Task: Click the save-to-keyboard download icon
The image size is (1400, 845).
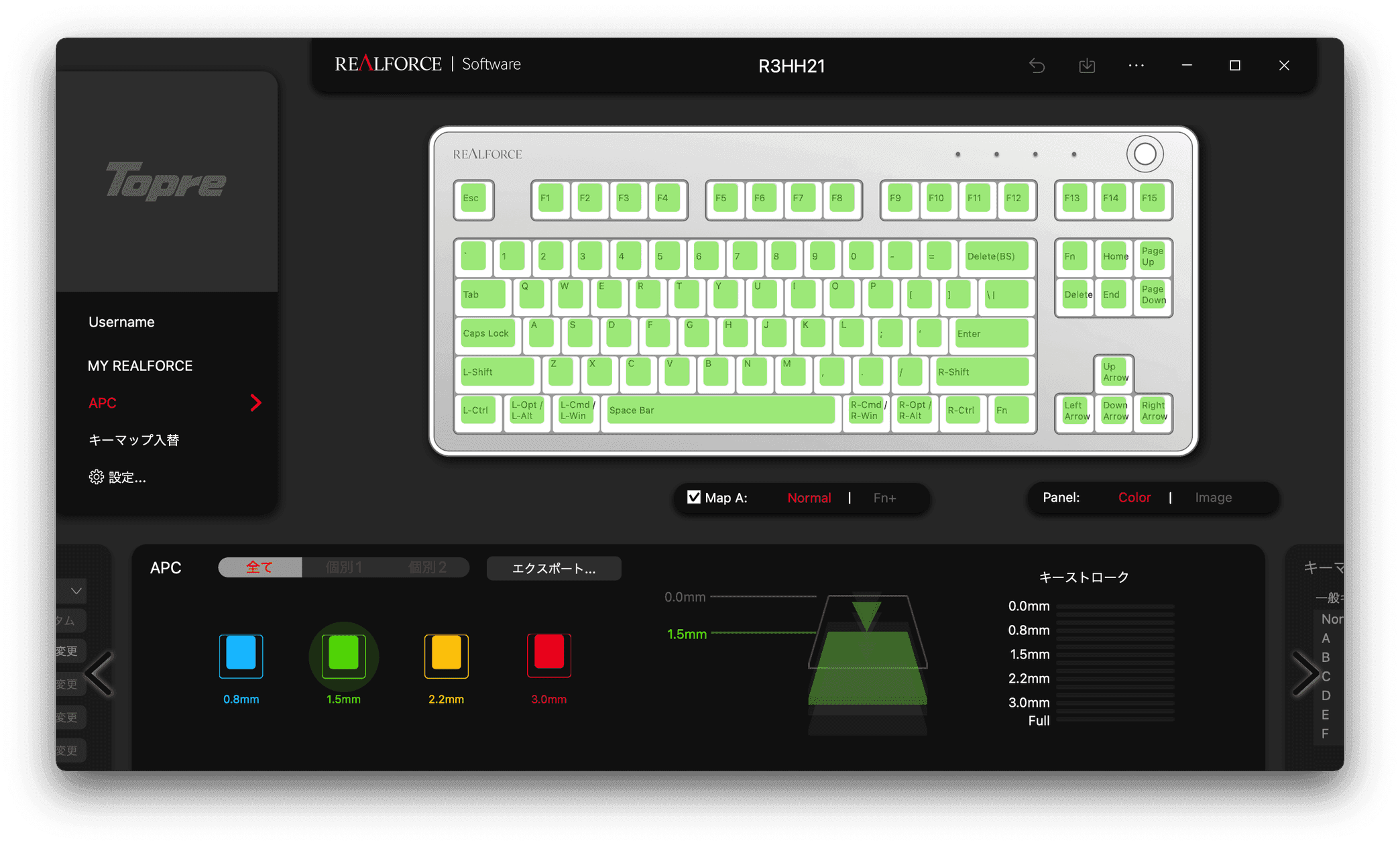Action: [1087, 65]
